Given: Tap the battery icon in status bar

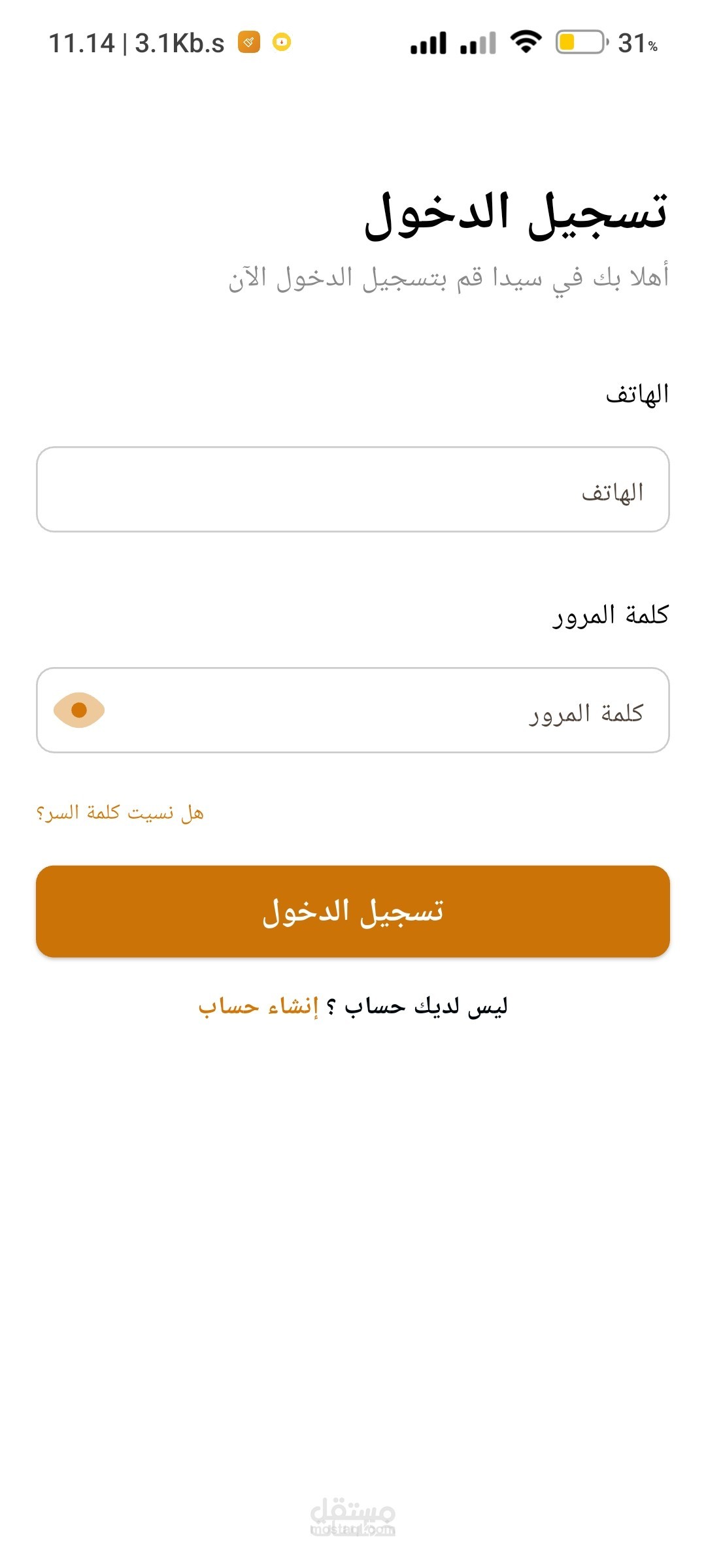Looking at the screenshot, I should pos(582,42).
